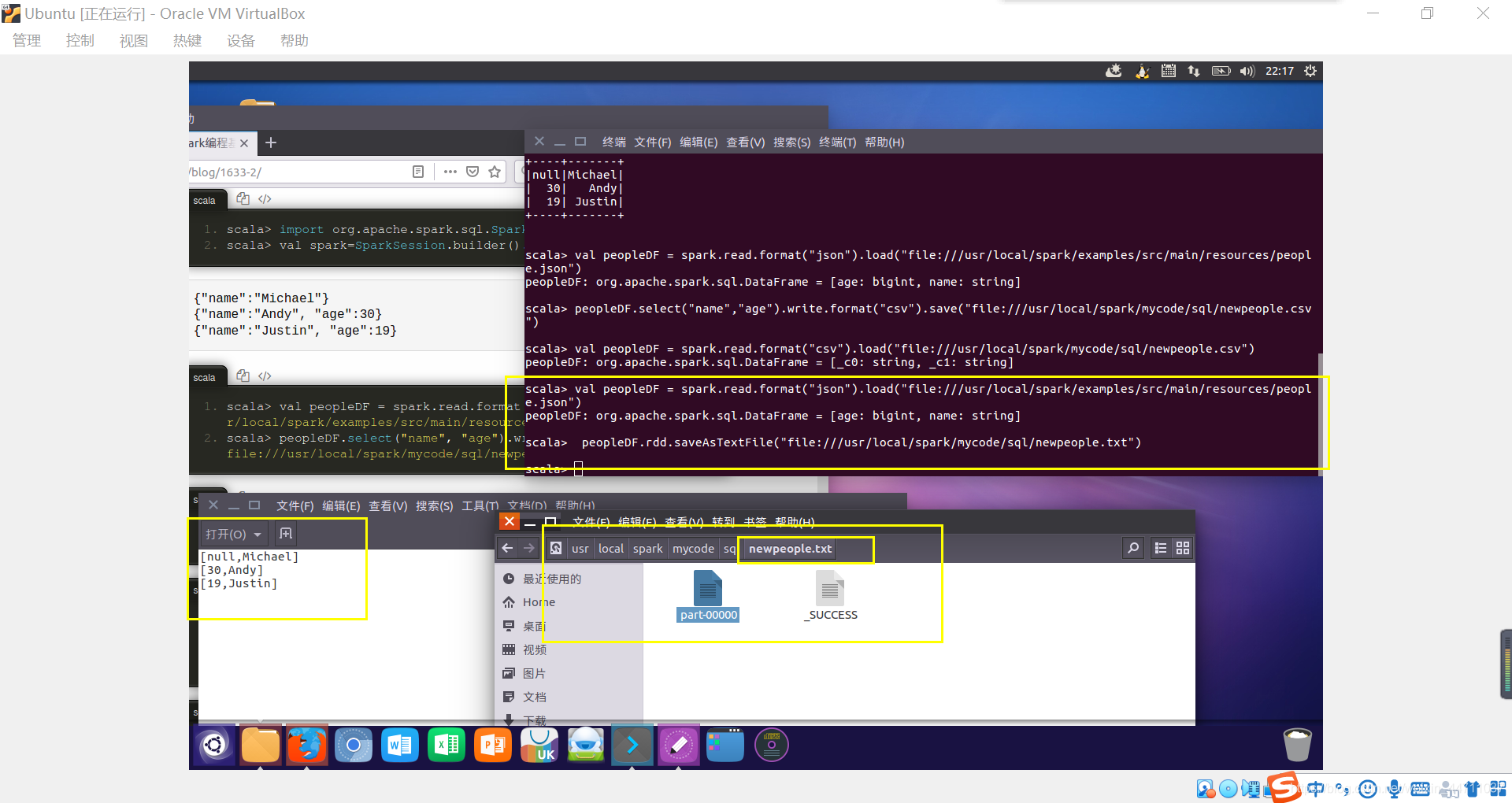Open the spark breadcrumb folder dropdown path
The height and width of the screenshot is (803, 1512).
(x=647, y=549)
